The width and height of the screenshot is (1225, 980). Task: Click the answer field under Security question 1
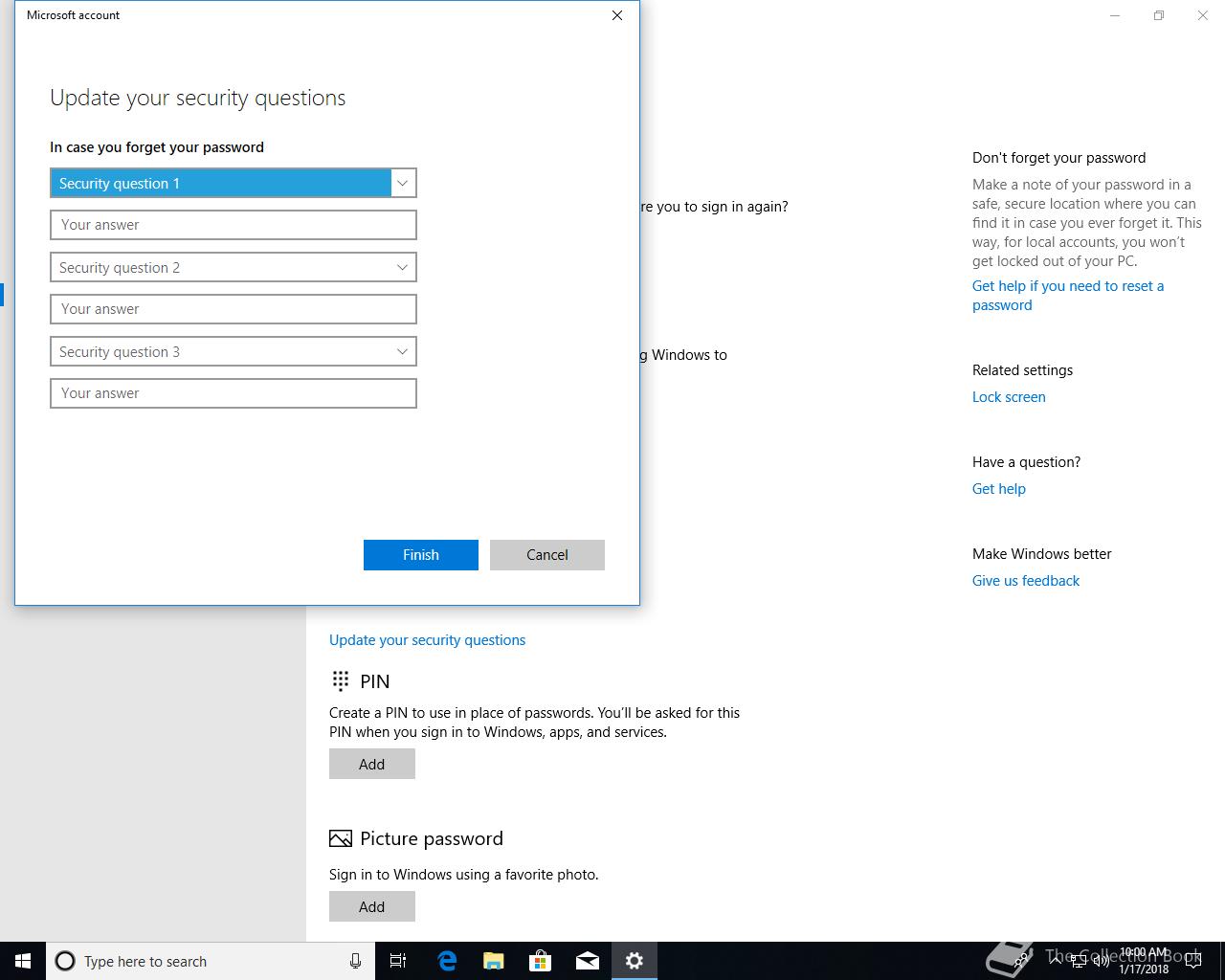233,225
